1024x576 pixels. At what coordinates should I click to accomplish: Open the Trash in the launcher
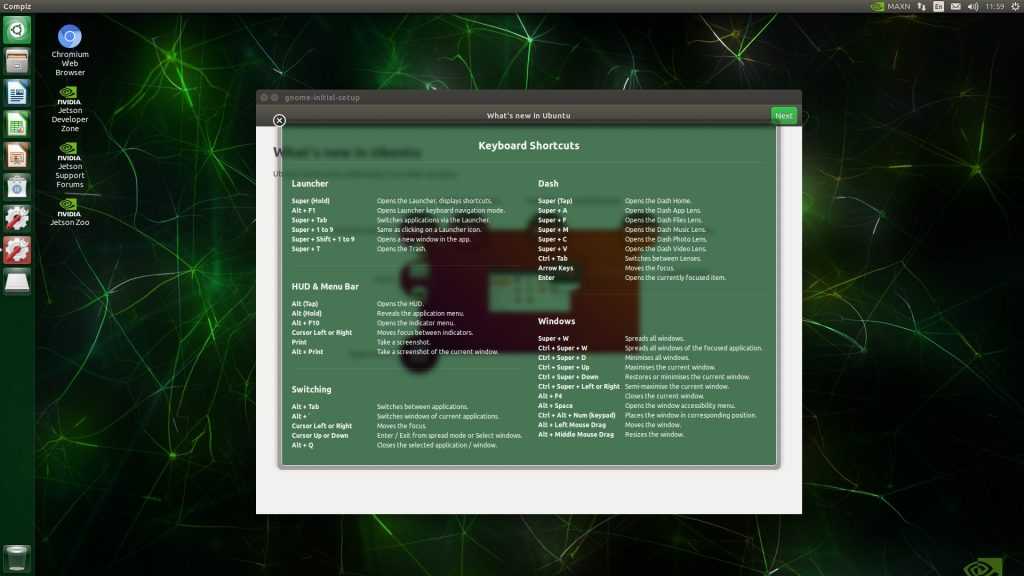pyautogui.click(x=17, y=557)
